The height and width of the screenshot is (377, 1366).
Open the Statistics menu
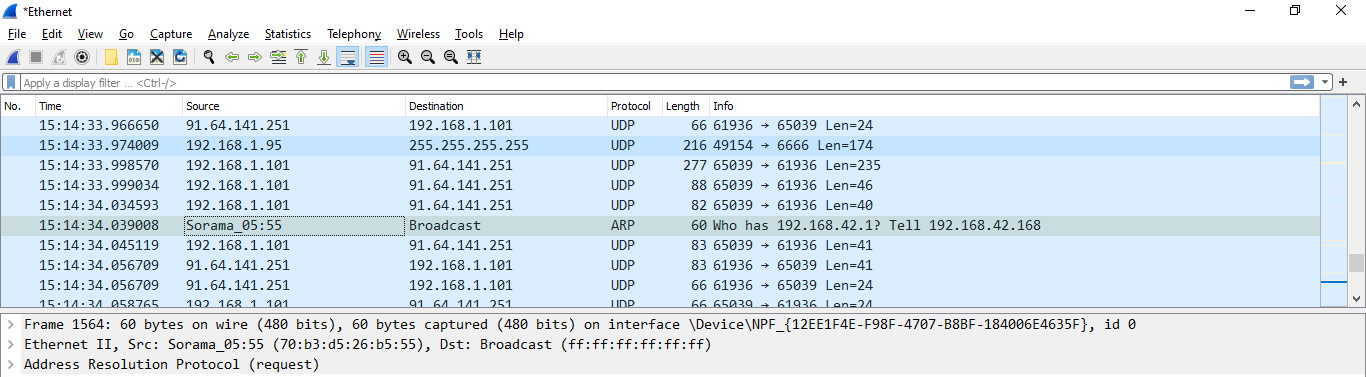click(287, 34)
